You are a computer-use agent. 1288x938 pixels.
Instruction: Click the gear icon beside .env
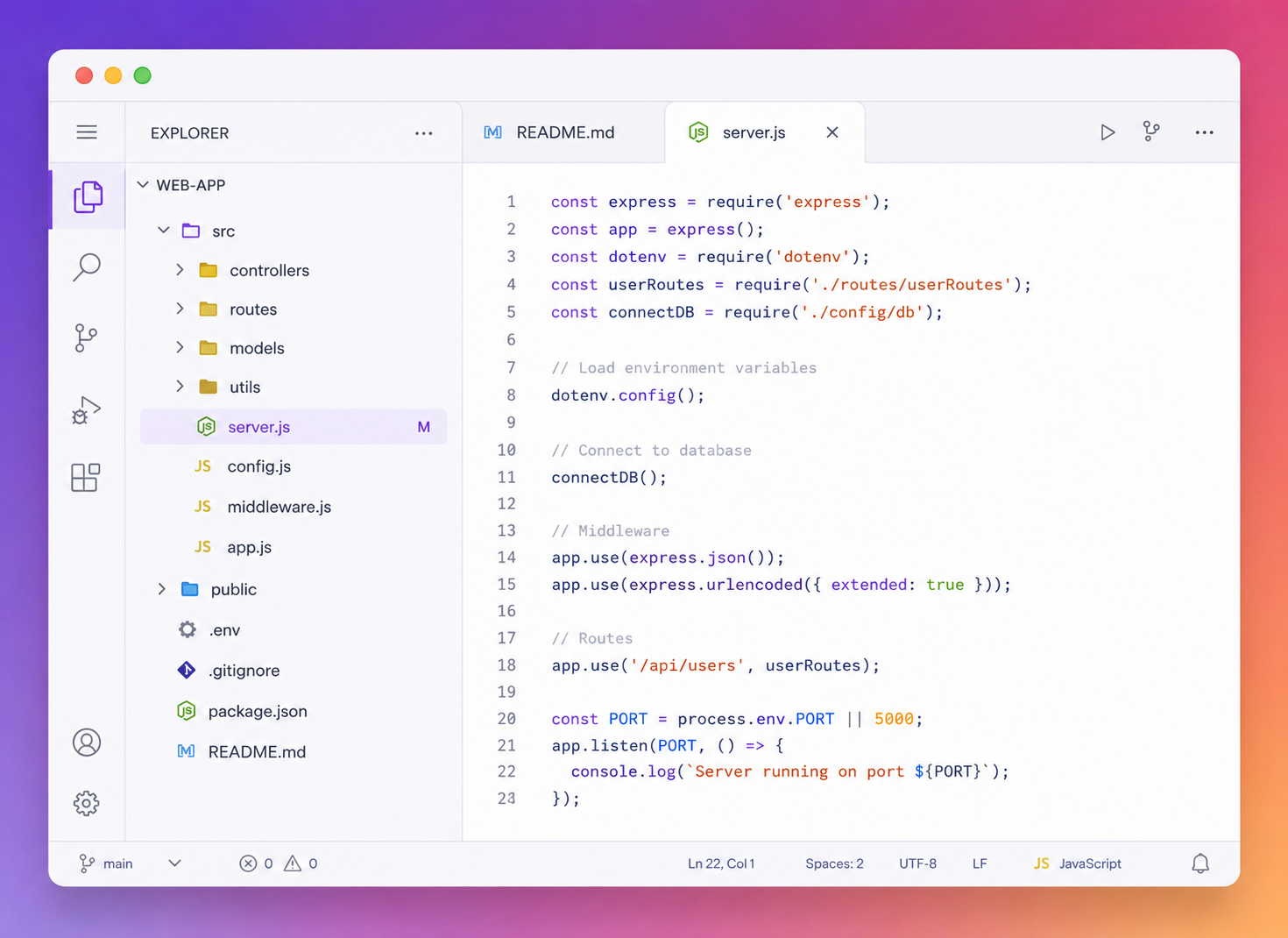tap(187, 629)
